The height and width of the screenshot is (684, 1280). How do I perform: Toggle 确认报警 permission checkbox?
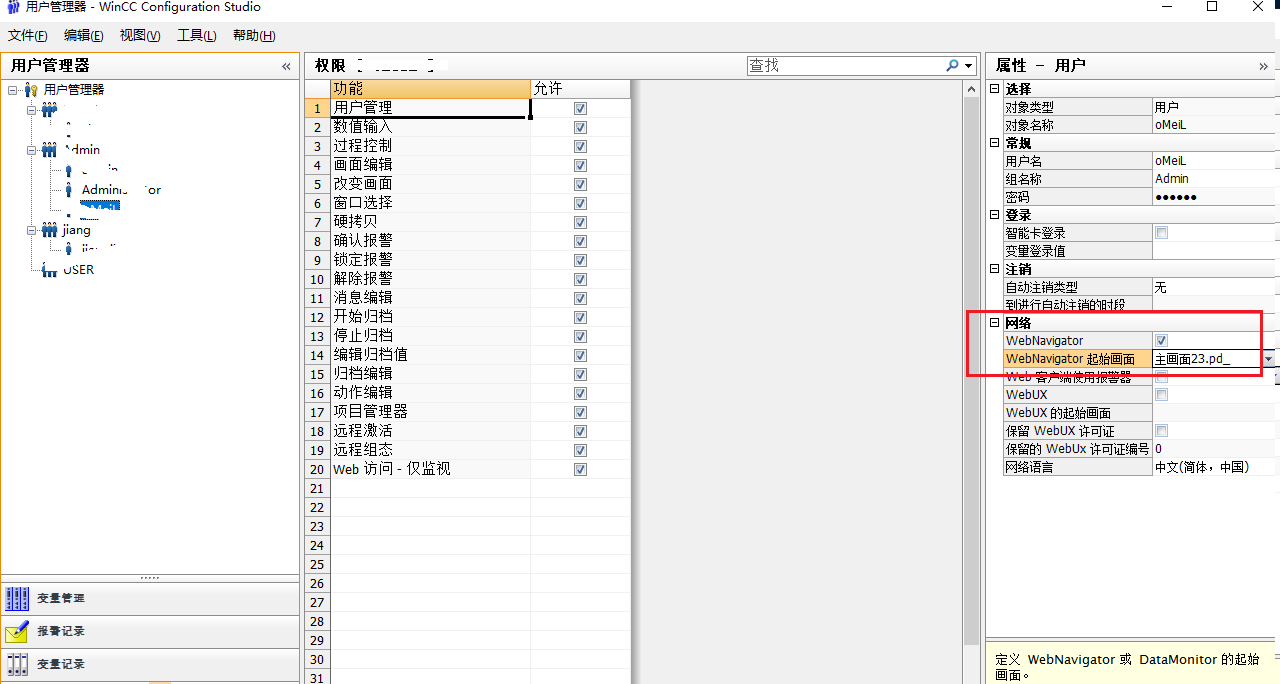pos(581,241)
